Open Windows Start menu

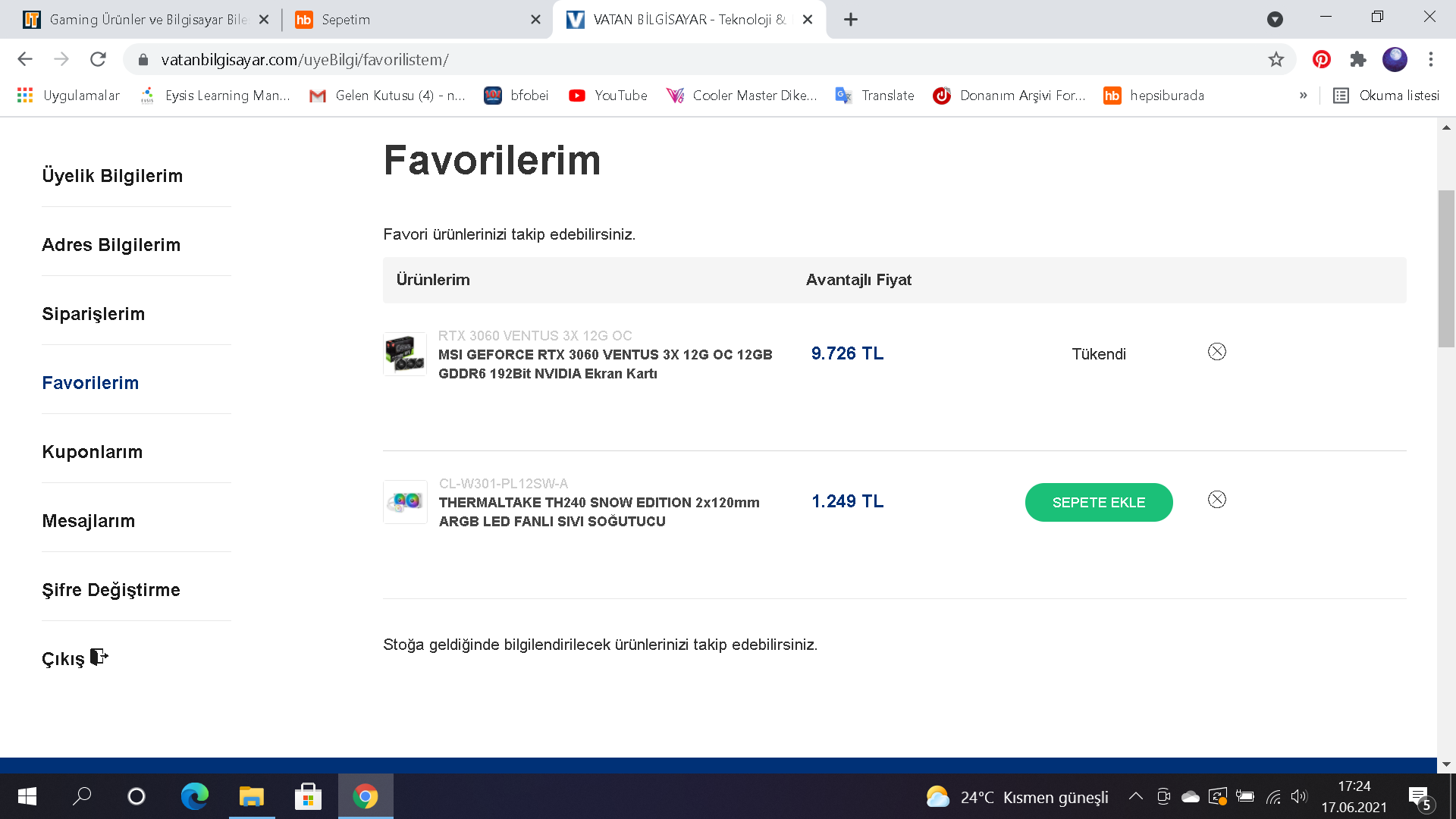pyautogui.click(x=27, y=796)
